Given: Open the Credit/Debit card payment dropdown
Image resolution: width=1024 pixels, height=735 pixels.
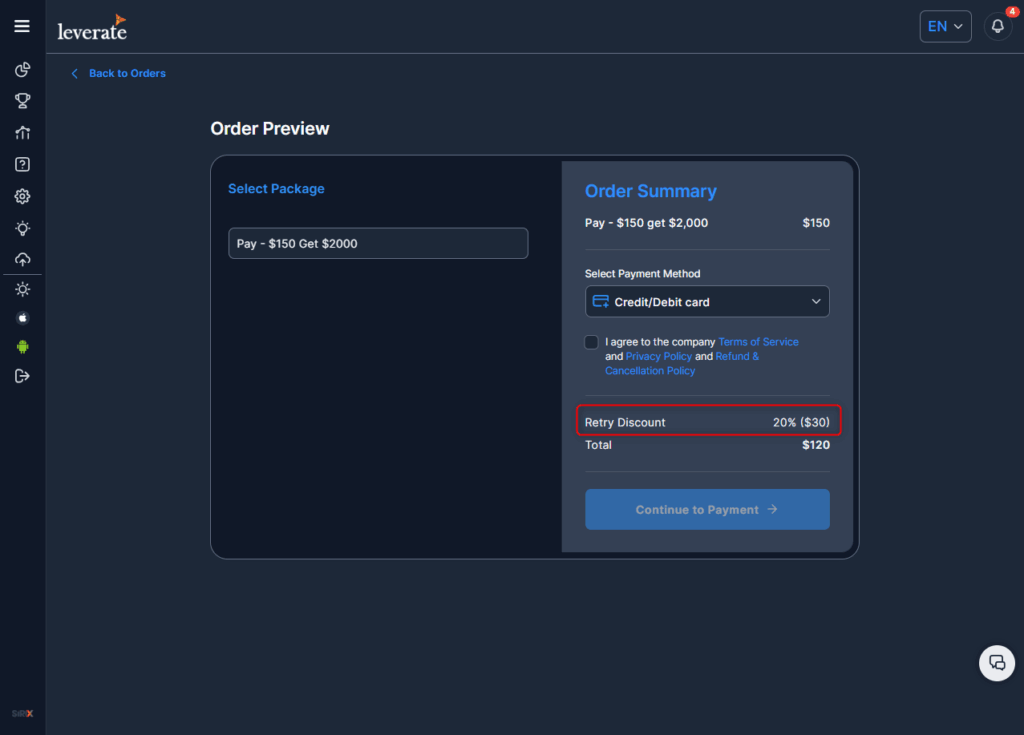Looking at the screenshot, I should click(707, 302).
